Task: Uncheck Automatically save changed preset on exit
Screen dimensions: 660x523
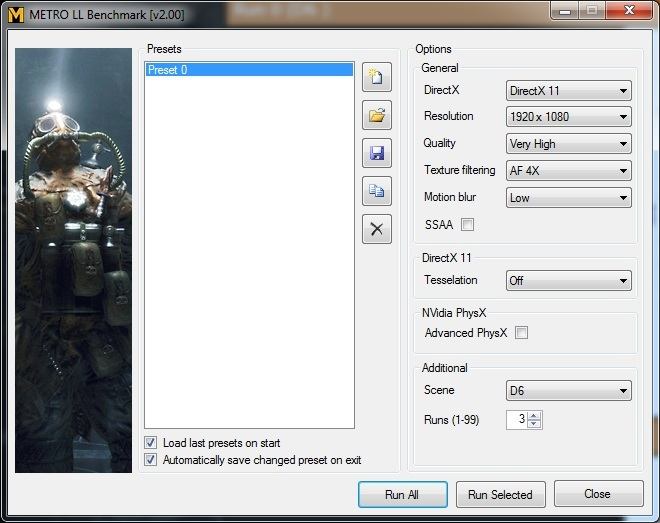Action: 151,459
